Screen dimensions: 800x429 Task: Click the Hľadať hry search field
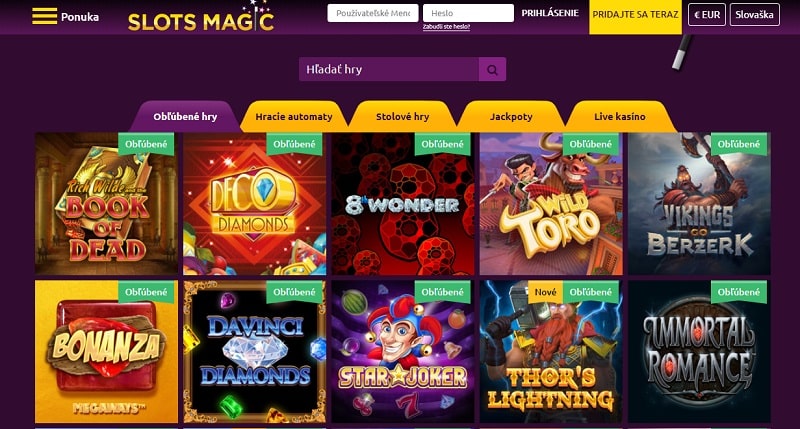point(389,69)
